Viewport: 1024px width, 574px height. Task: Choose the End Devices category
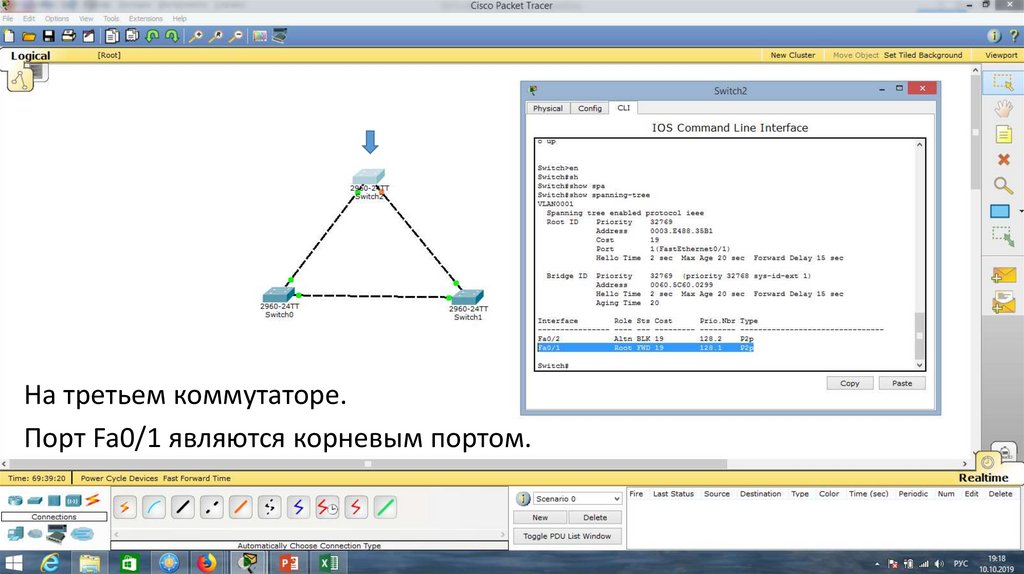pos(14,534)
